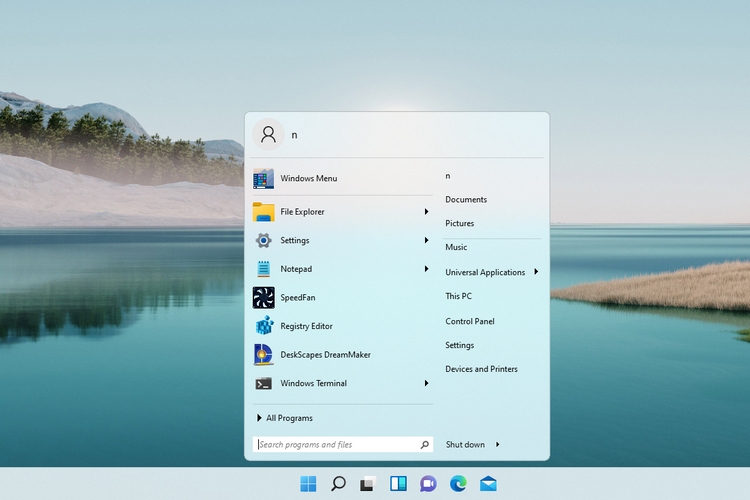
Task: Expand All Programs triangle
Action: [259, 418]
